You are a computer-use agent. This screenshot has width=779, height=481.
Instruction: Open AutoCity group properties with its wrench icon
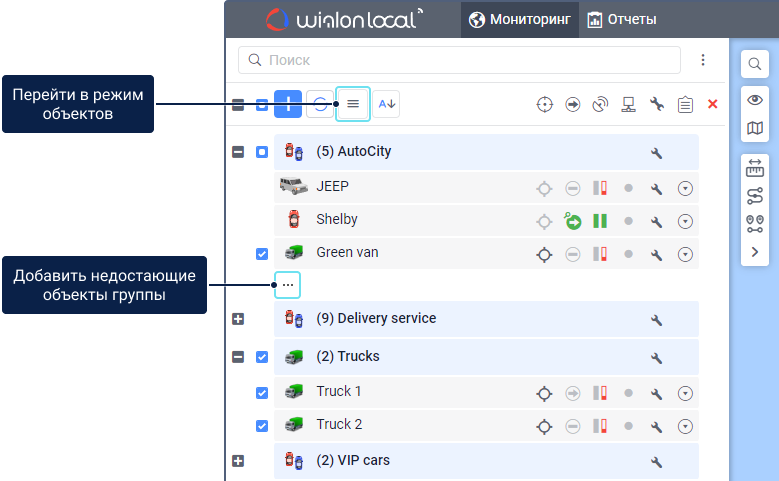pos(657,153)
